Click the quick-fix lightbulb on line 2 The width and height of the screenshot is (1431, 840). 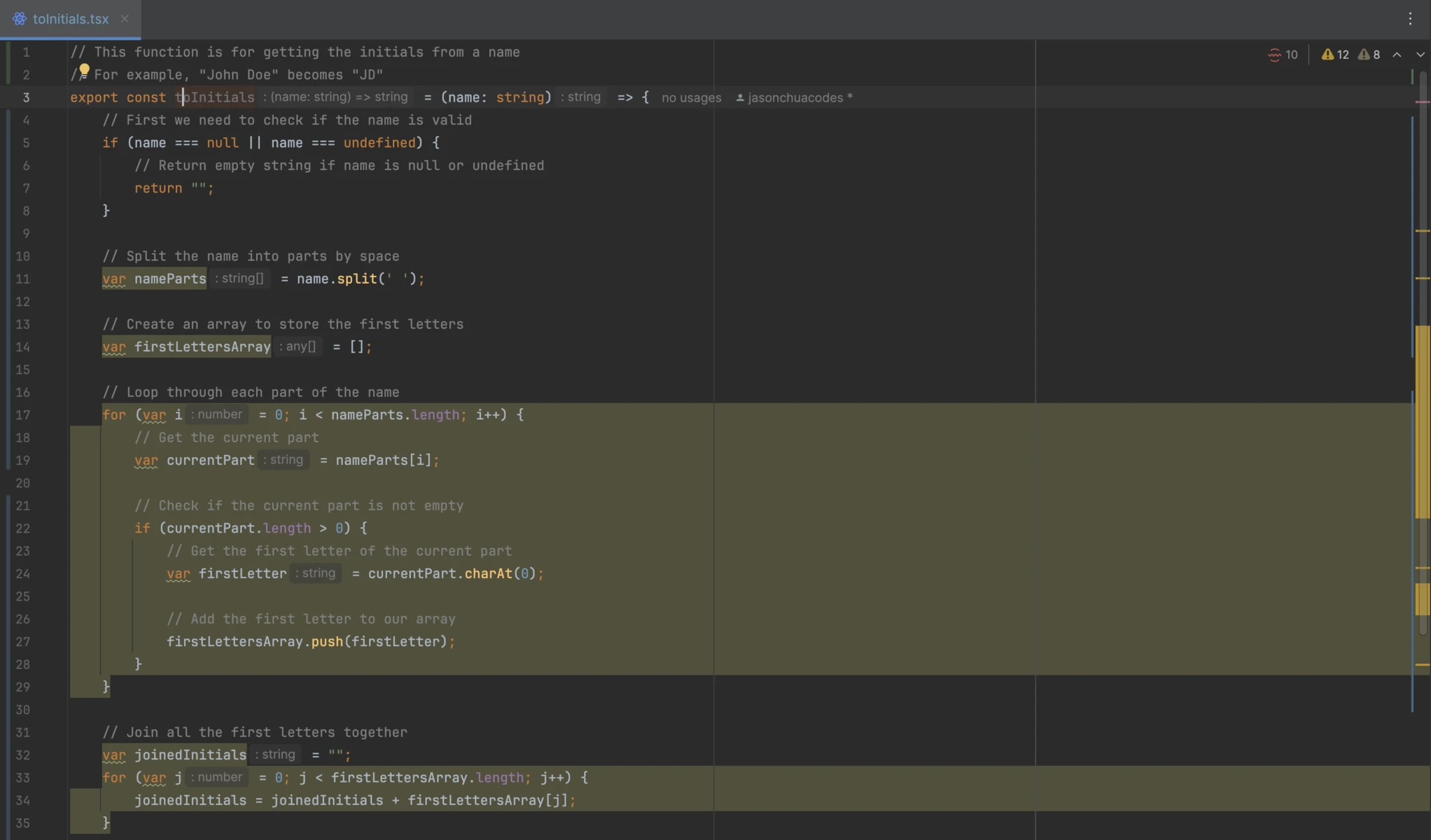click(84, 70)
